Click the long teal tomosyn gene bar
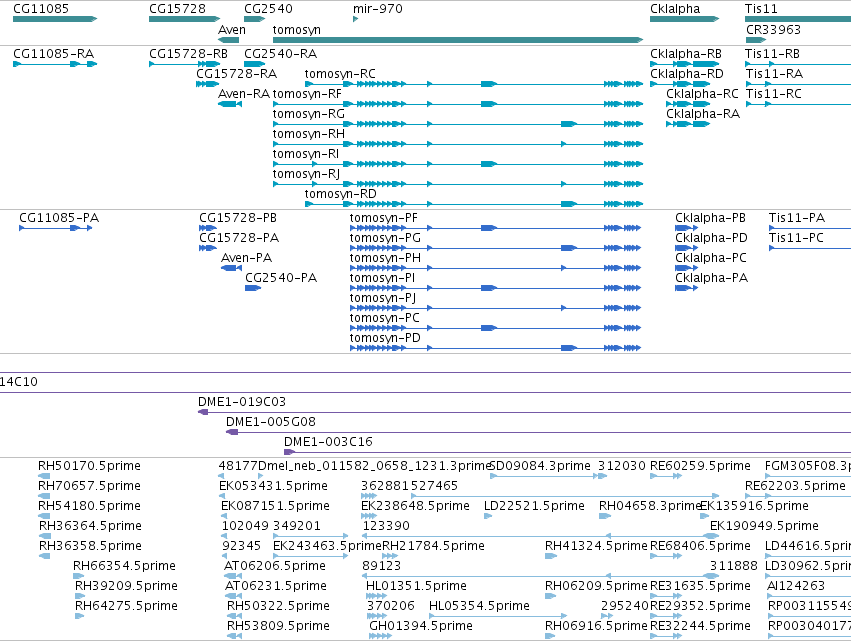 [x=458, y=40]
